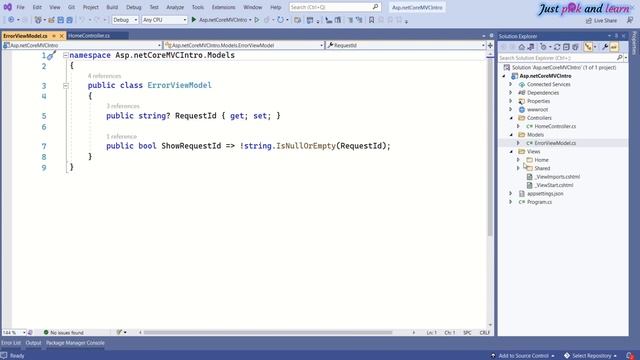Click the '3 references' CodeLens link
The image size is (640, 360).
tap(123, 106)
